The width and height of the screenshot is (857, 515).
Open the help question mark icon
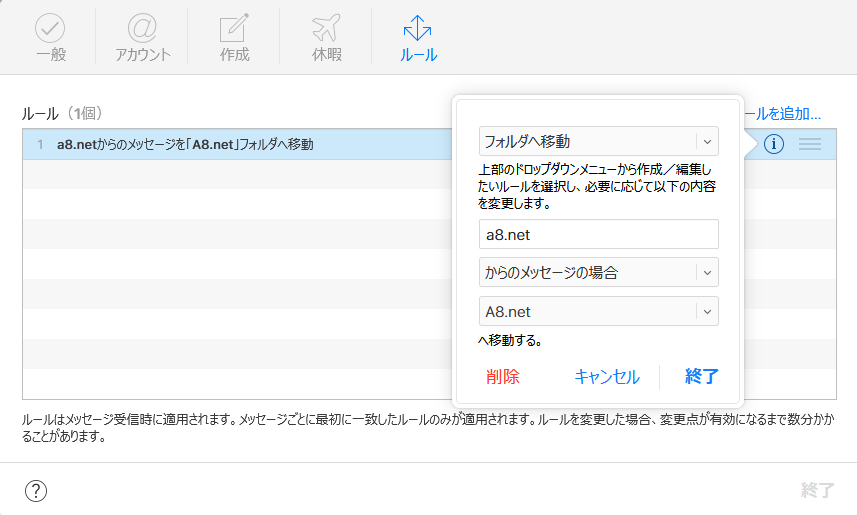coord(36,490)
